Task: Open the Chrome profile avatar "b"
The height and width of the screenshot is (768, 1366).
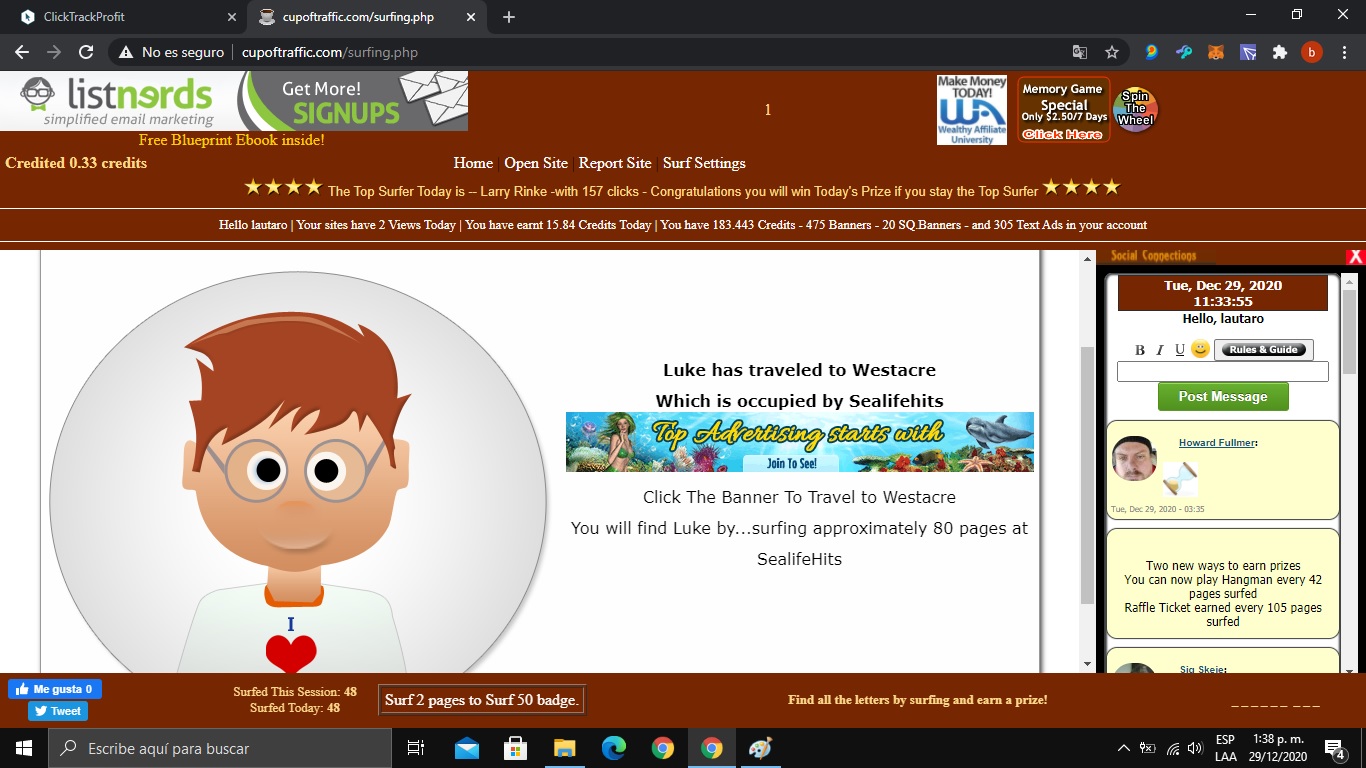Action: click(1311, 52)
